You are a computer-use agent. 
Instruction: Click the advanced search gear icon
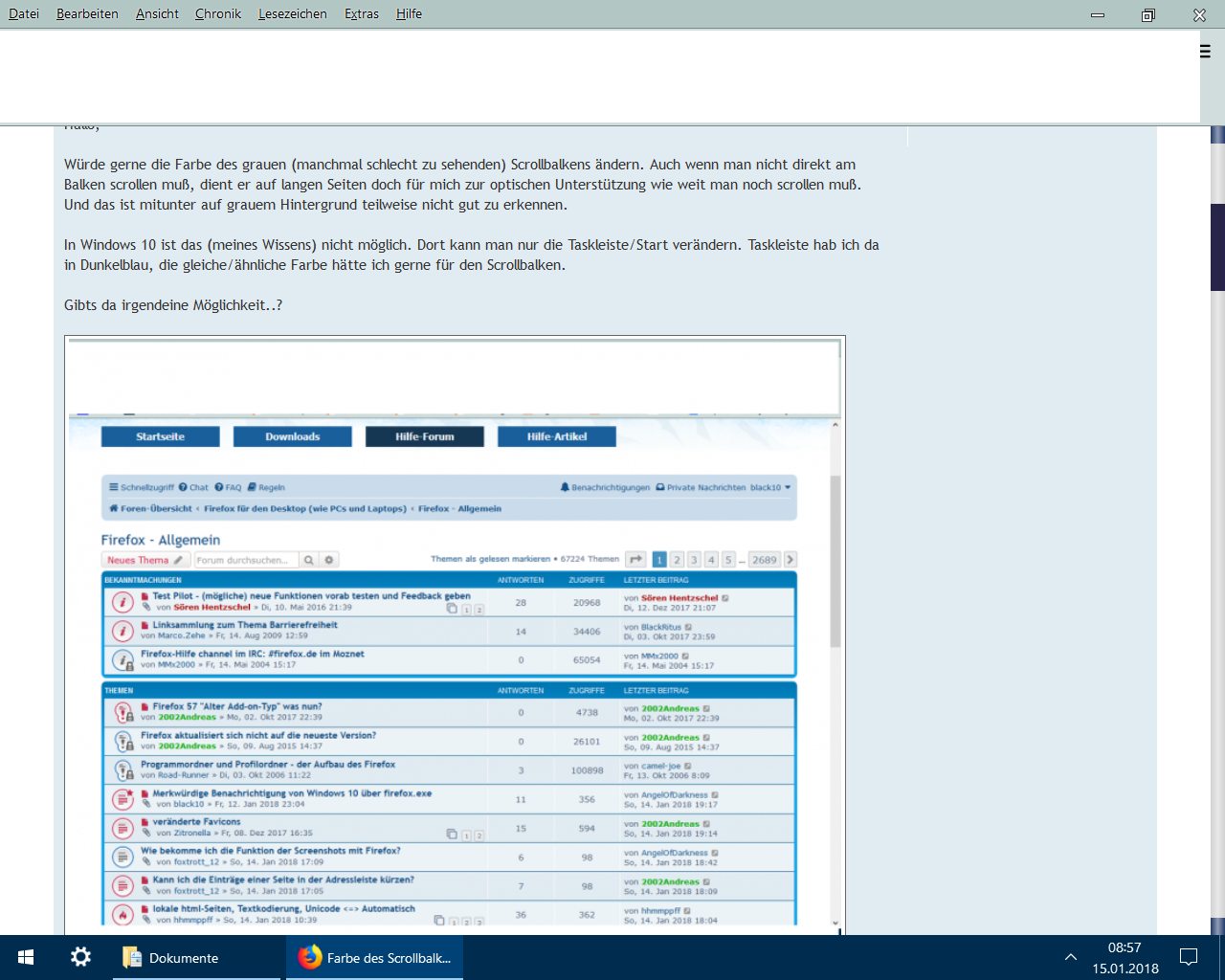329,560
